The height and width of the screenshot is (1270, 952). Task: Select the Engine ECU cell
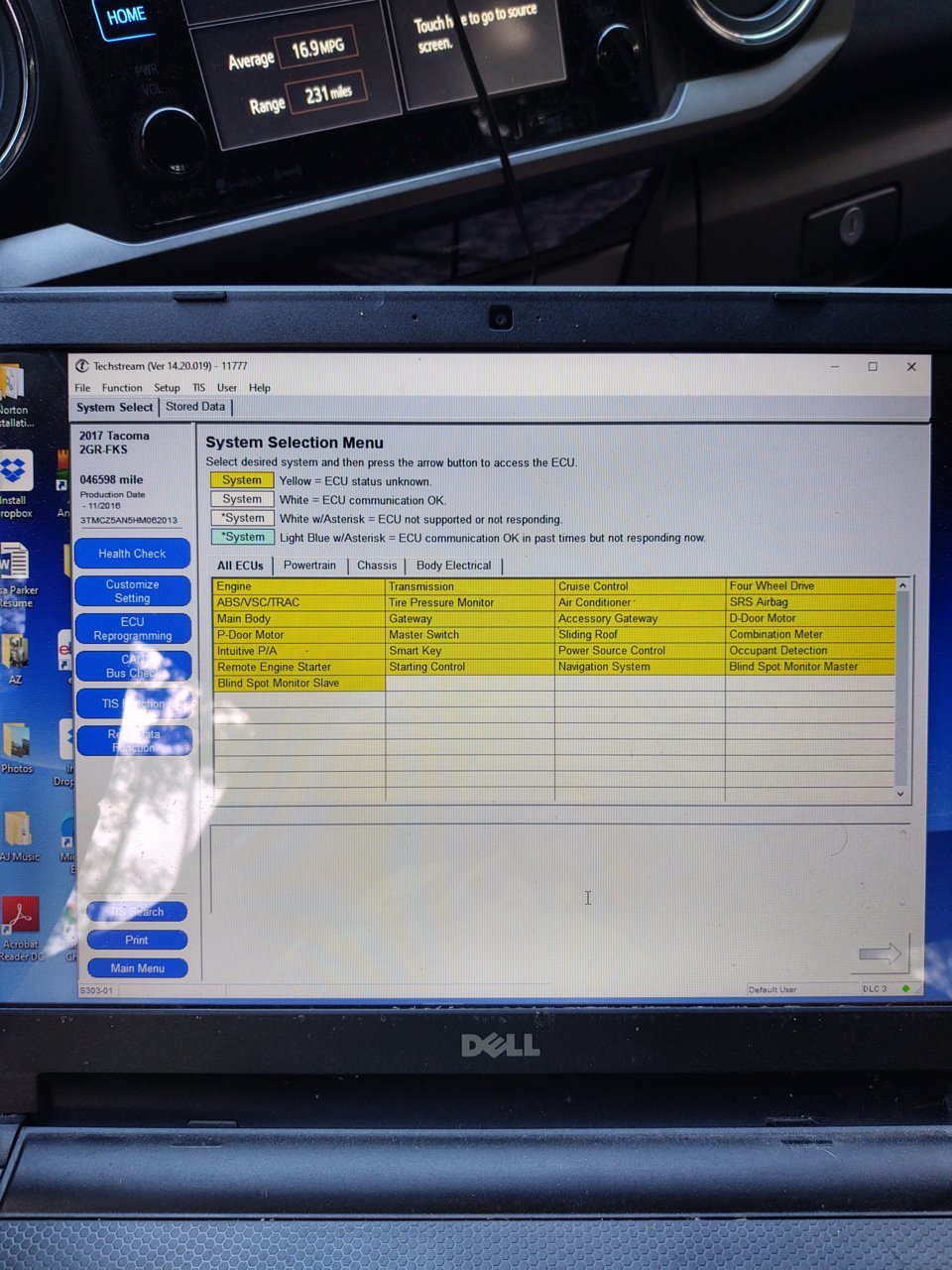point(298,586)
